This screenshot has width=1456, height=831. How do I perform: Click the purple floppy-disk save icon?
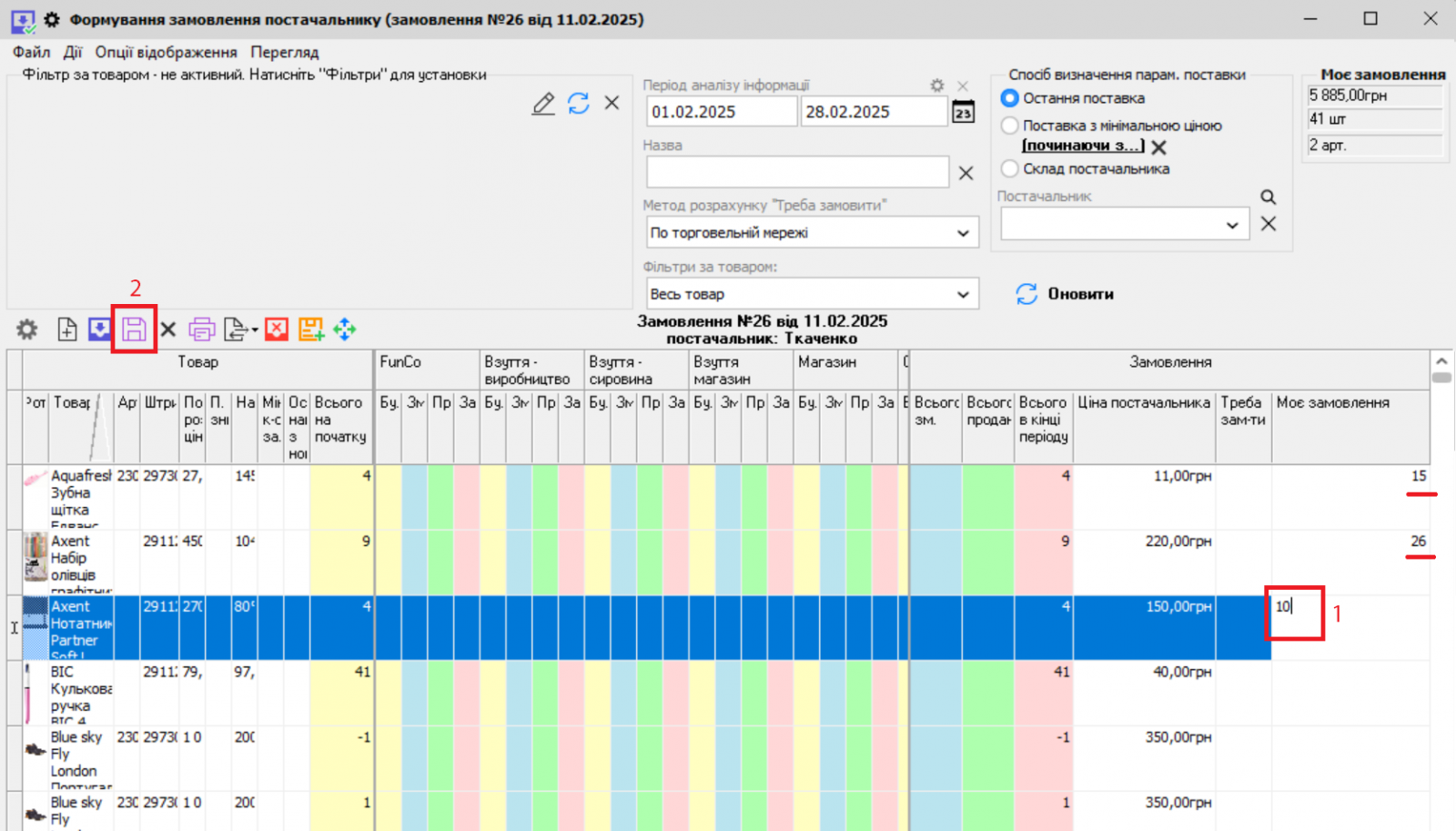[x=134, y=329]
